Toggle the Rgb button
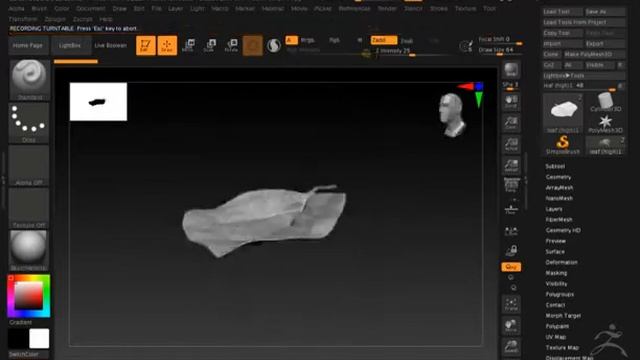Viewport: 640px width, 360px height. tap(334, 40)
